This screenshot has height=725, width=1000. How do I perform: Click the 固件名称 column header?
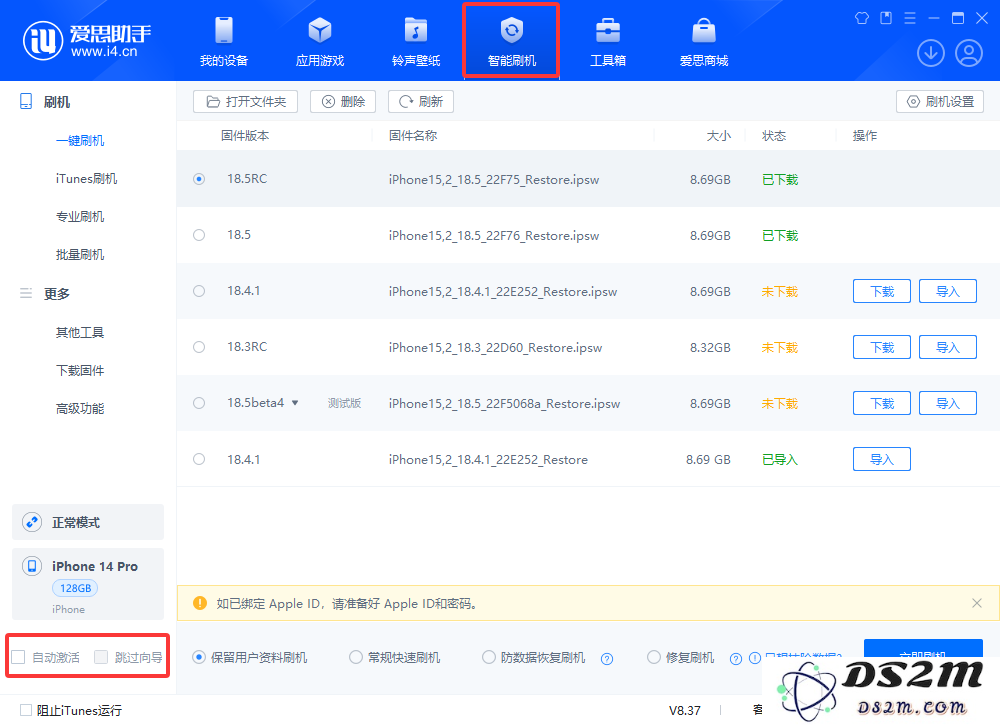[x=413, y=136]
